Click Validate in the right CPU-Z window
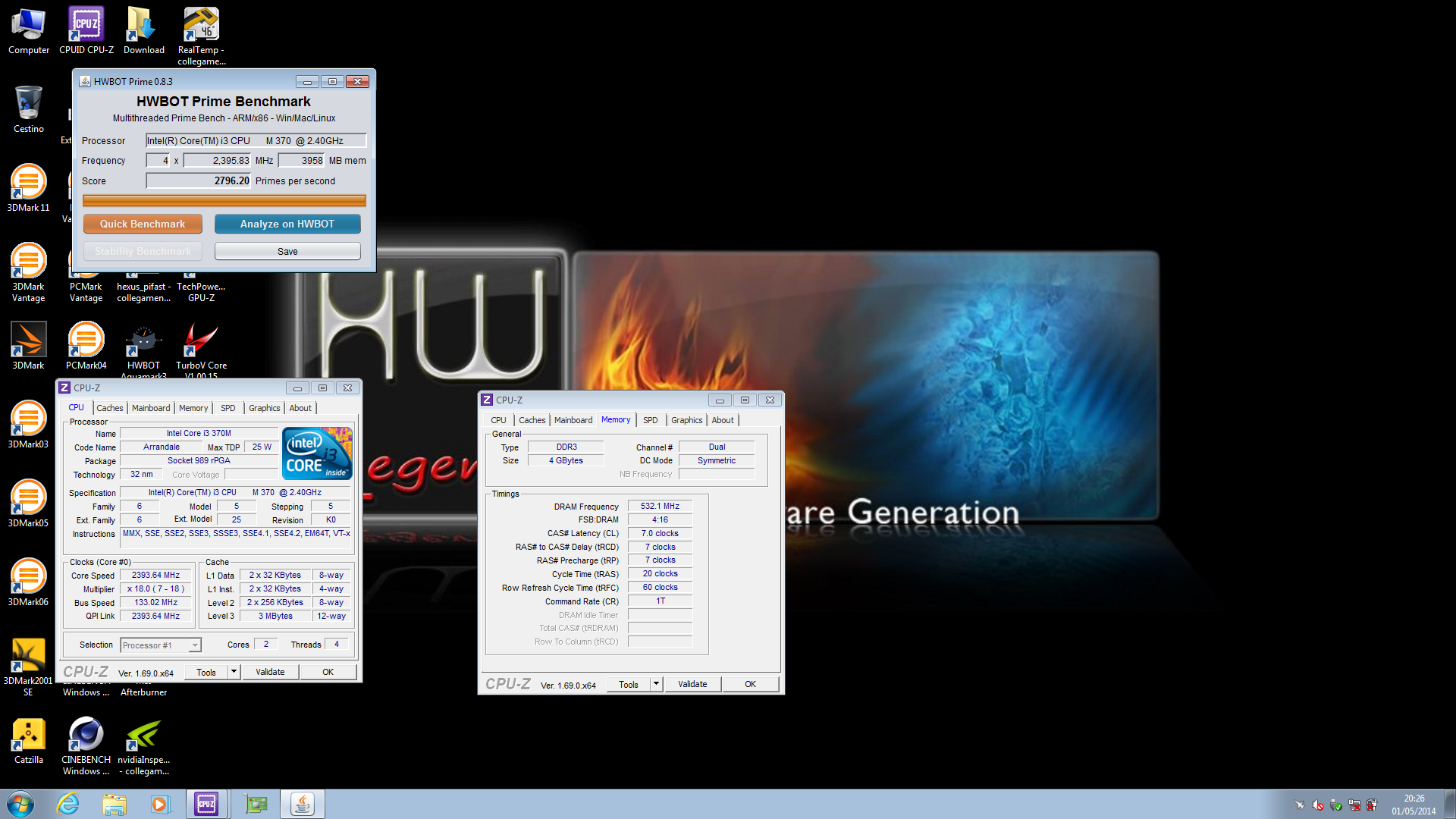The width and height of the screenshot is (1456, 819). [x=692, y=684]
